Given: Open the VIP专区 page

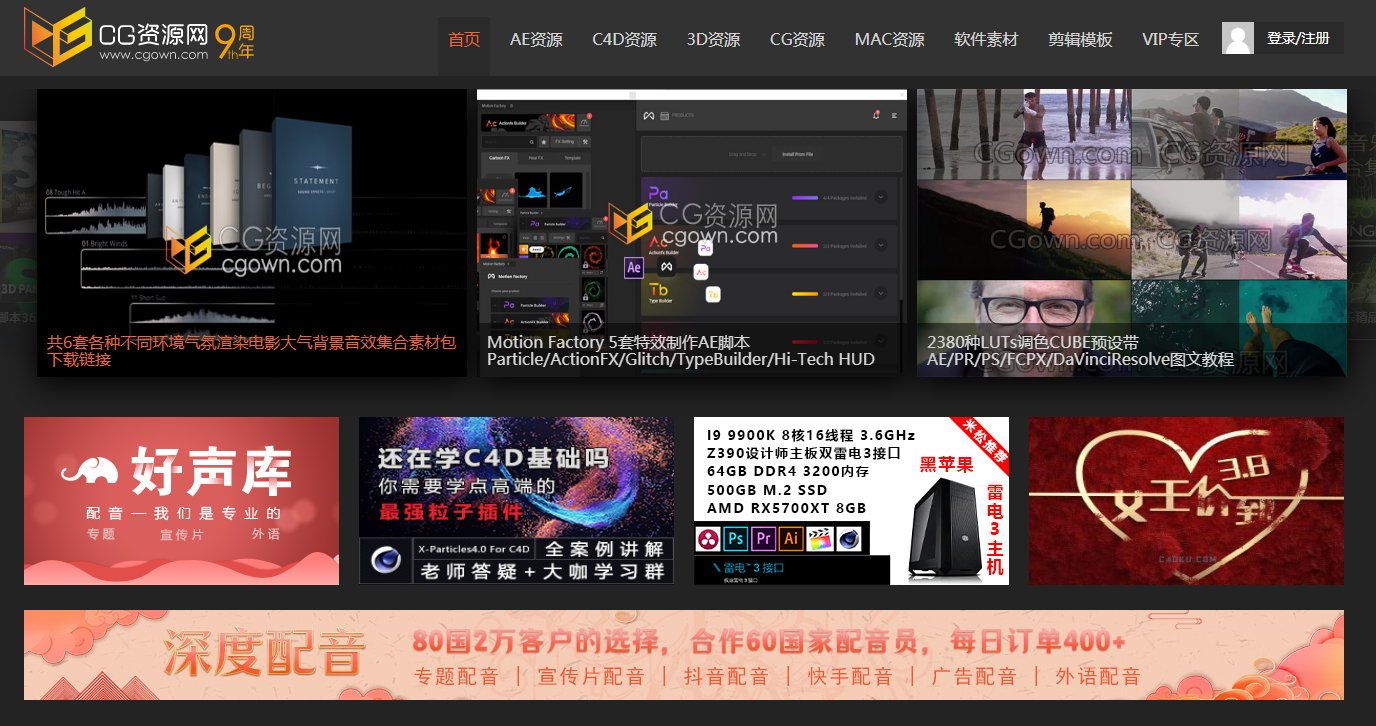Looking at the screenshot, I should pos(1169,39).
